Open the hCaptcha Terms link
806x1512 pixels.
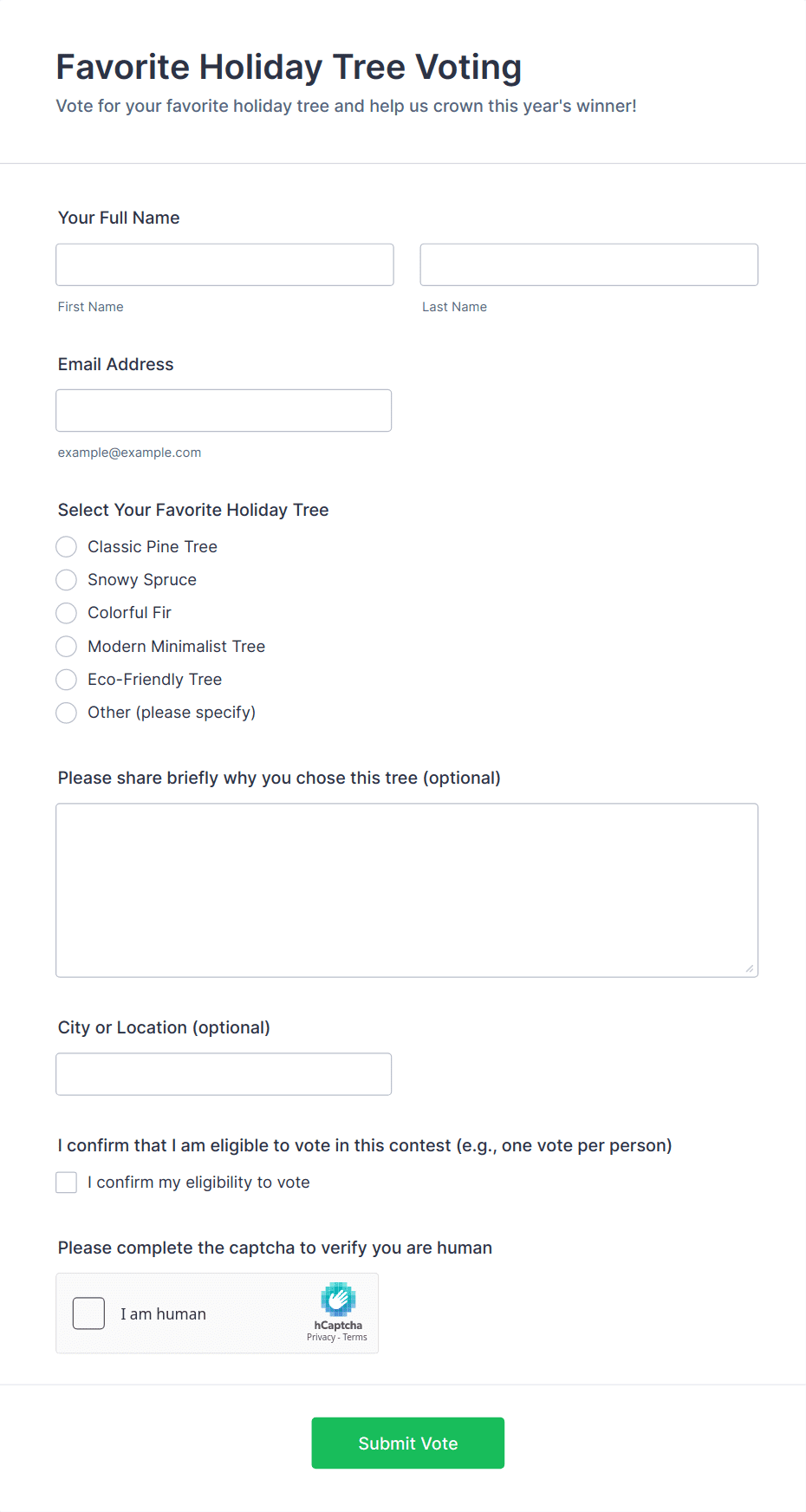354,1337
